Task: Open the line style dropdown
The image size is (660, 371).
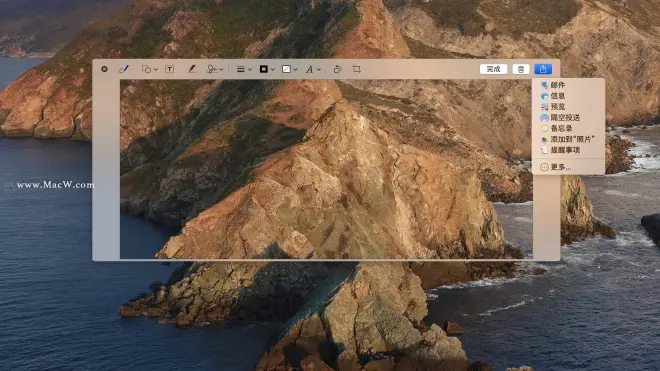Action: (244, 69)
